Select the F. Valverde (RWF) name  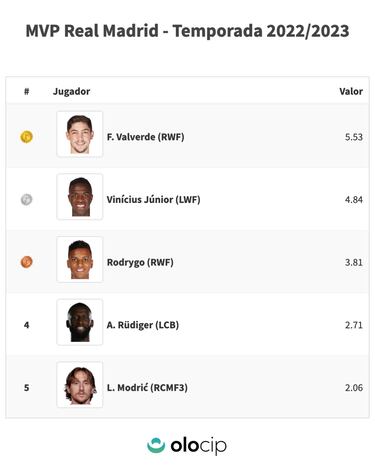click(145, 137)
